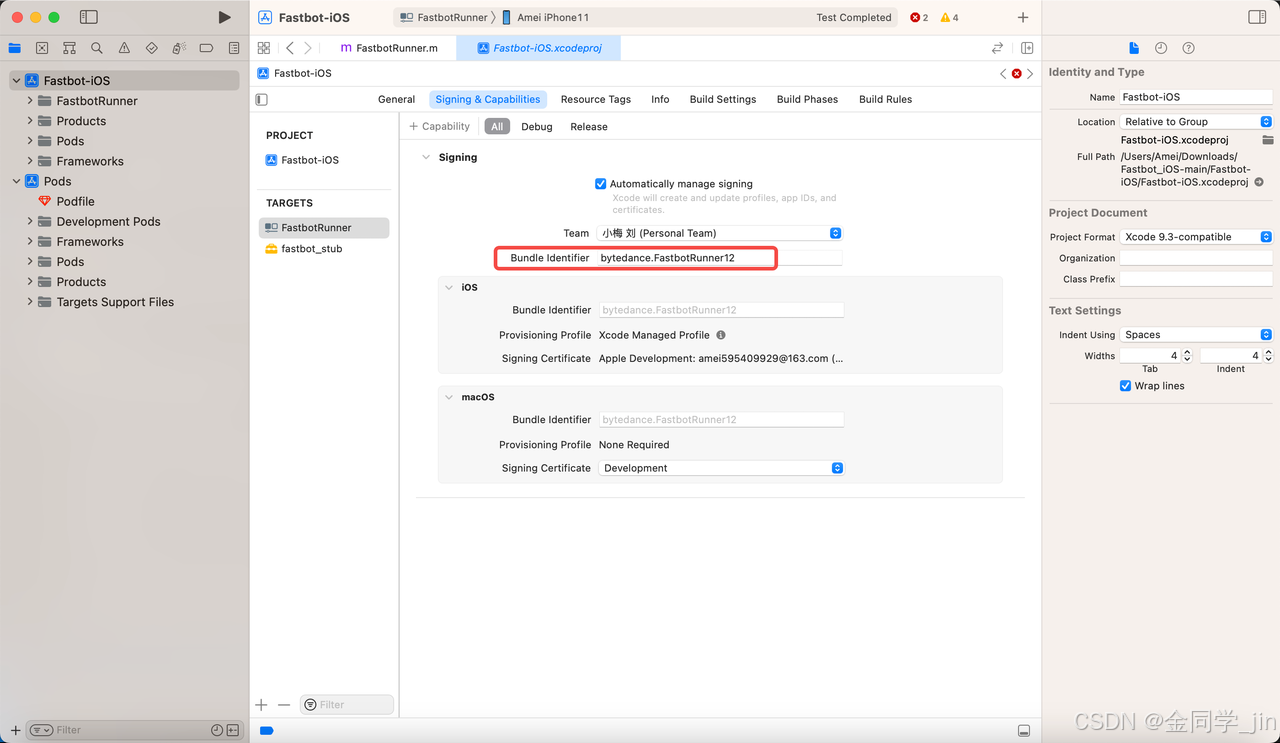Expand Targets Support Files folder
1280x743 pixels.
(x=30, y=302)
